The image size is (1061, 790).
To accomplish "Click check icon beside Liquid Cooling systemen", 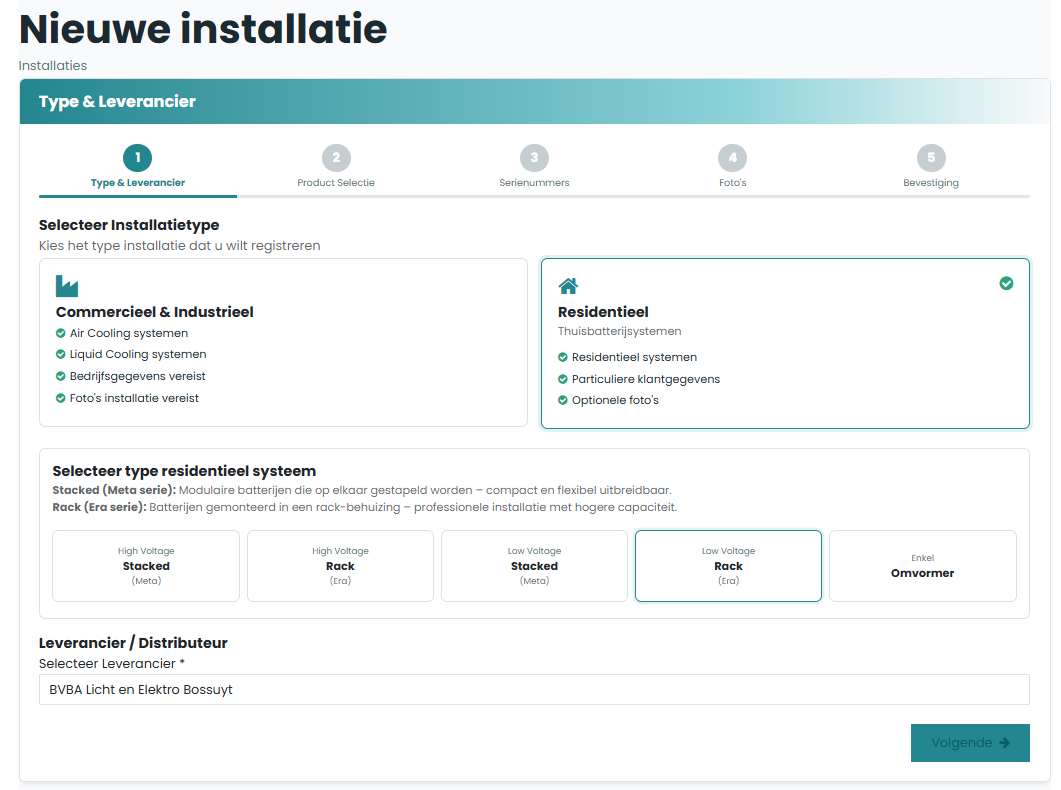I will pos(60,354).
